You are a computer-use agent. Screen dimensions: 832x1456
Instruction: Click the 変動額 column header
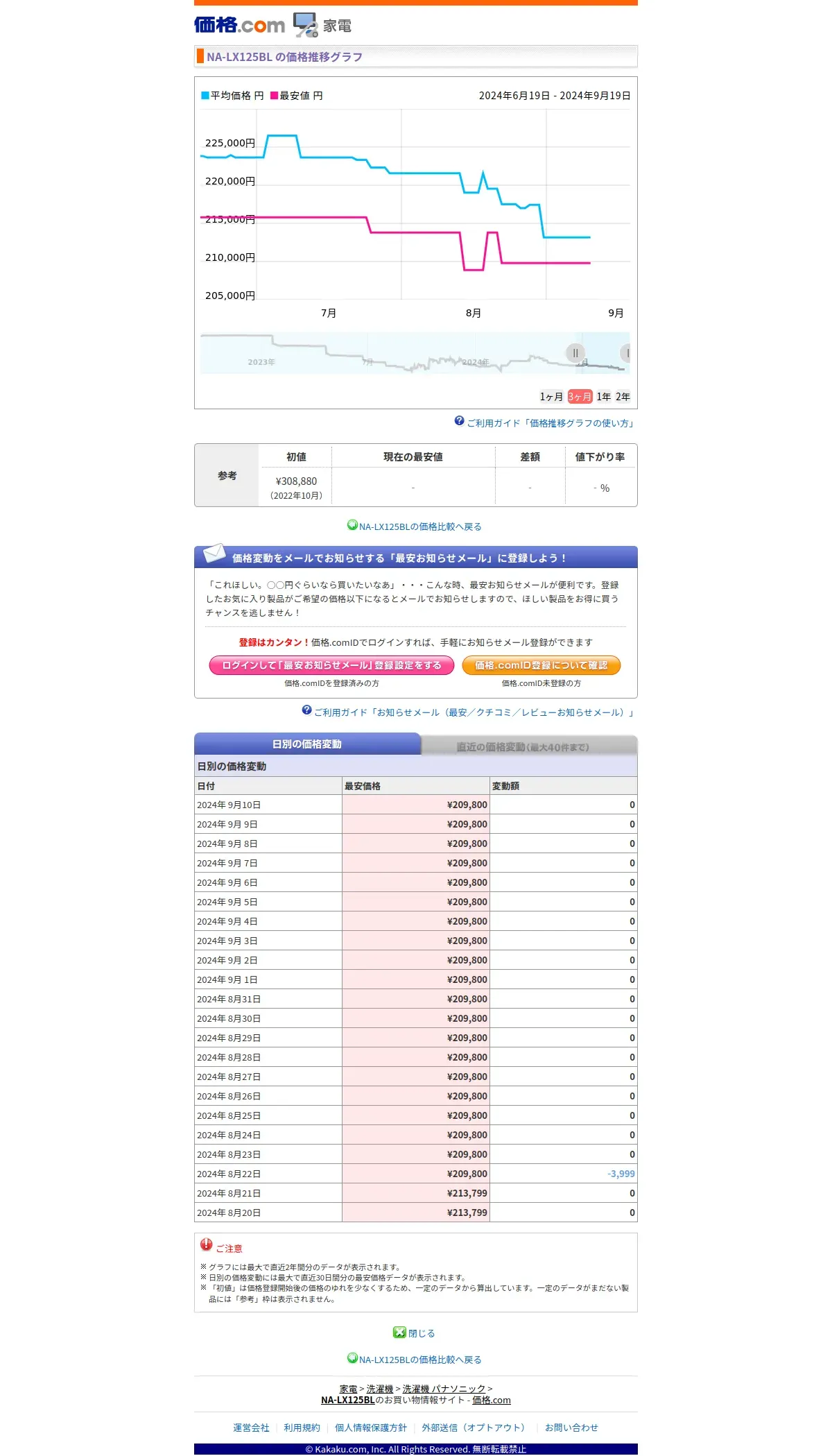click(x=564, y=786)
